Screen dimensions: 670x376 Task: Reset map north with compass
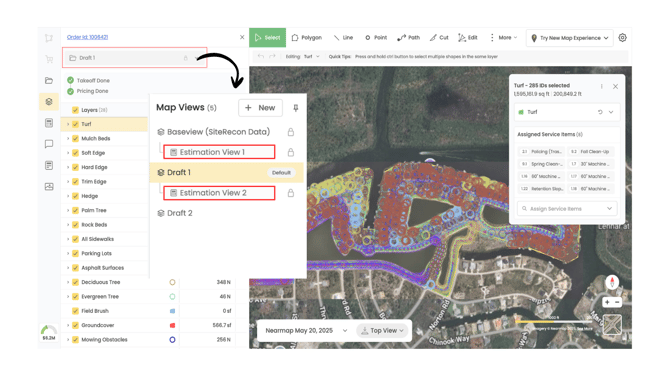coord(612,282)
